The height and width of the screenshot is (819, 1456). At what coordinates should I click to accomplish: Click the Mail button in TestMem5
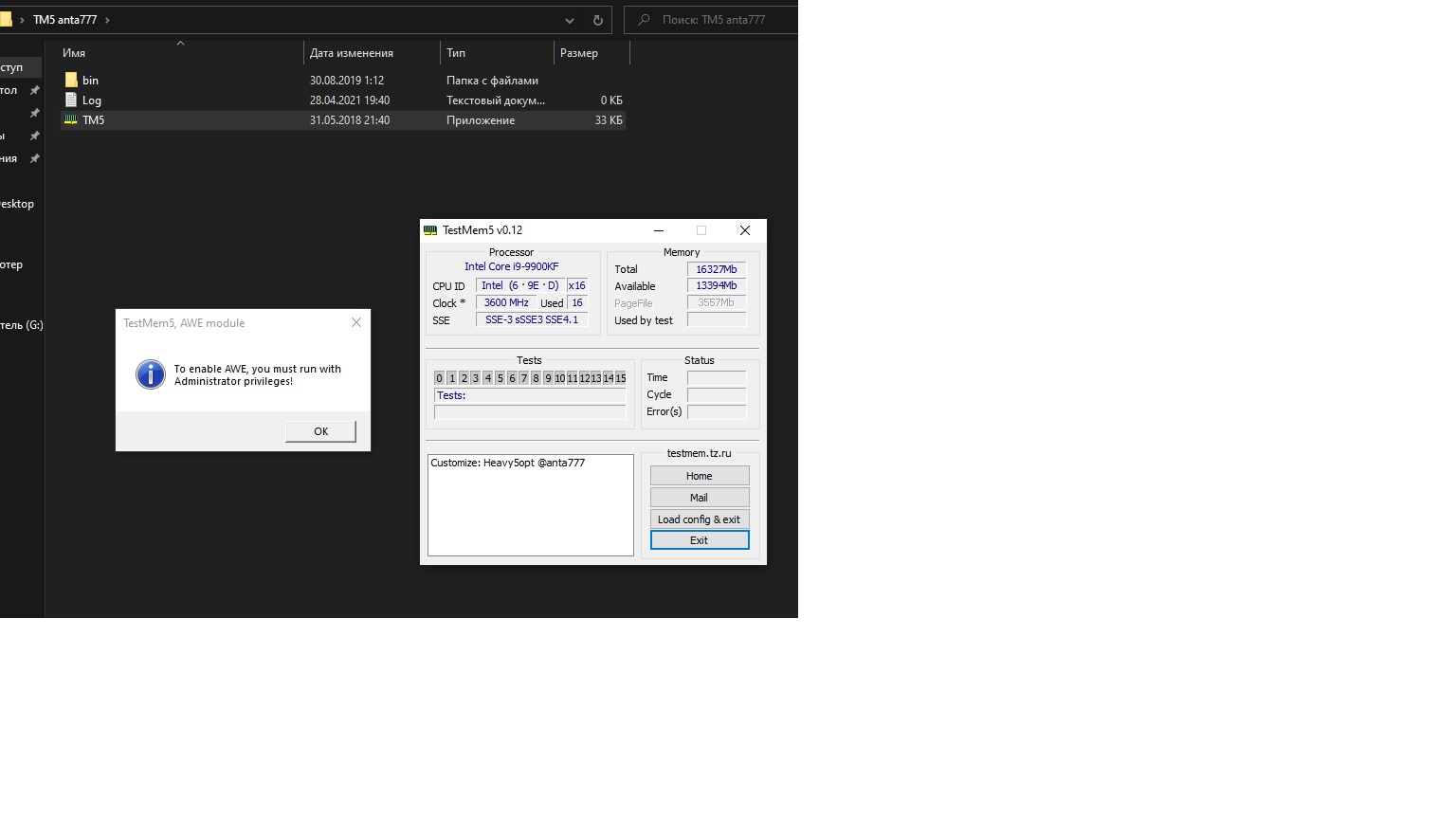(x=700, y=498)
